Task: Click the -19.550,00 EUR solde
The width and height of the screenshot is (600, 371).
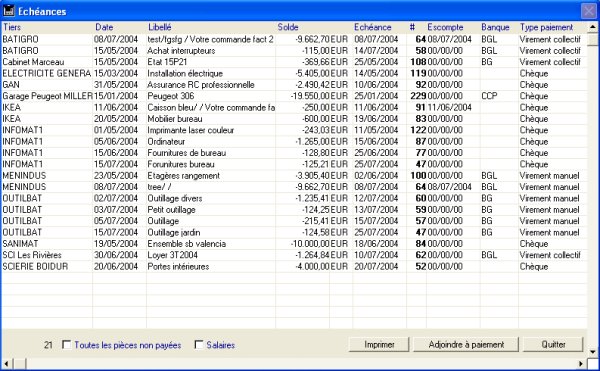Action: [x=319, y=96]
